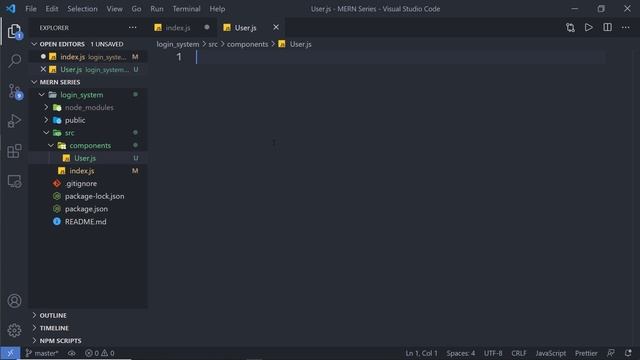Click the errors and warnings counter
The height and width of the screenshot is (360, 640).
pyautogui.click(x=100, y=353)
